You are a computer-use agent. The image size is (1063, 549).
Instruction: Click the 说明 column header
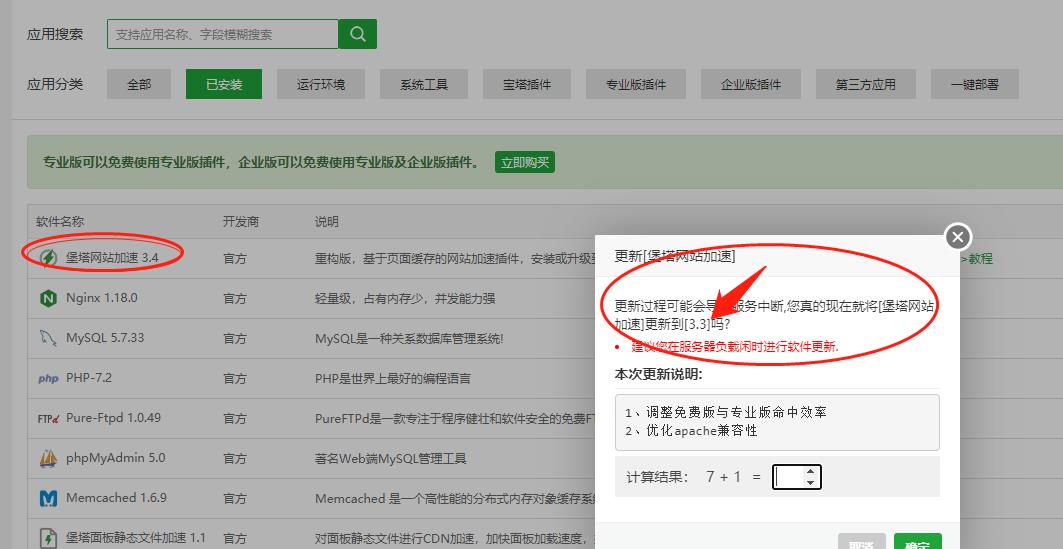[x=327, y=222]
